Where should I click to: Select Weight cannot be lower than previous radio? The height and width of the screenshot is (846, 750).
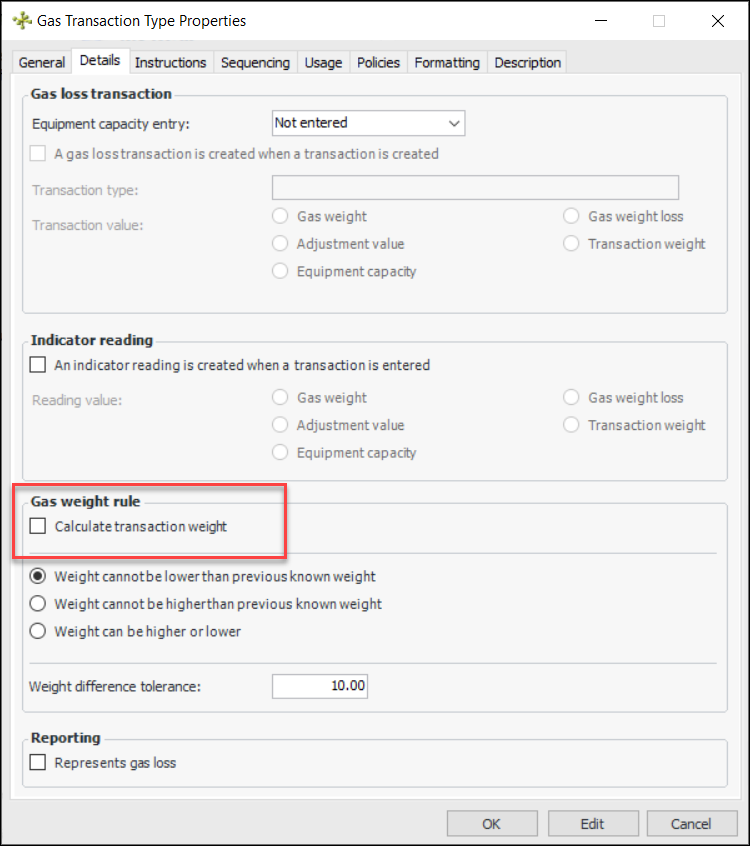39,577
